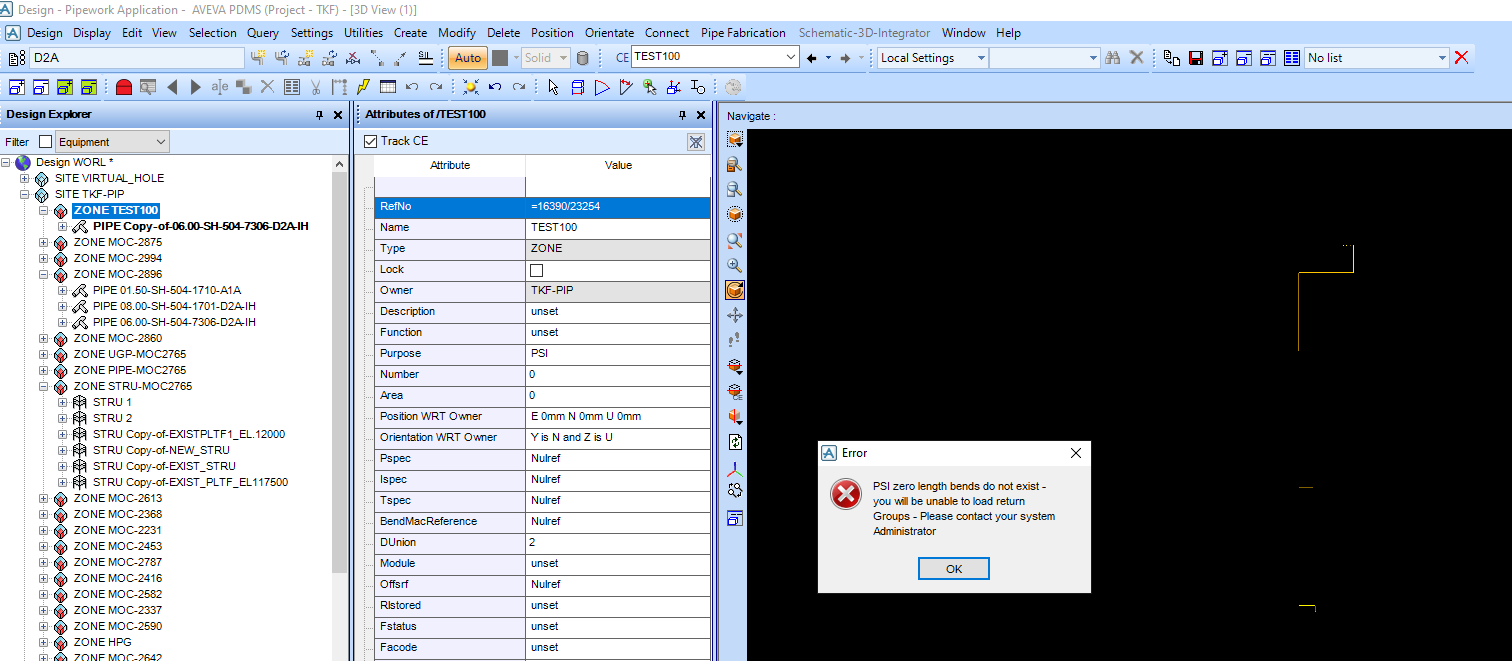The height and width of the screenshot is (661, 1512).
Task: Select PIPE Copy-of-06.00-SH-504-7306-D2A-IH
Action: (x=200, y=226)
